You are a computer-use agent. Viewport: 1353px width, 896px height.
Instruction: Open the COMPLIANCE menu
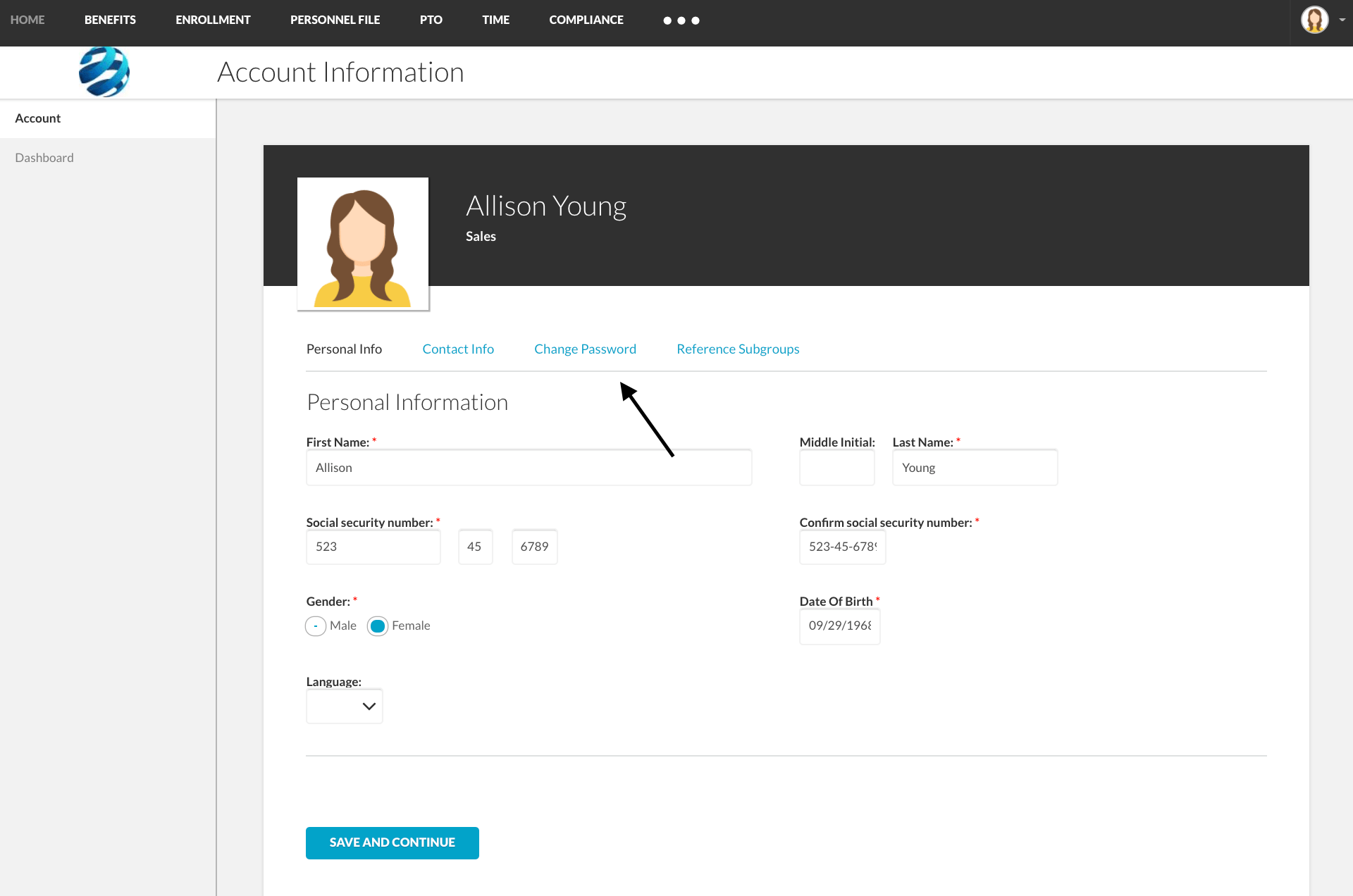point(586,20)
